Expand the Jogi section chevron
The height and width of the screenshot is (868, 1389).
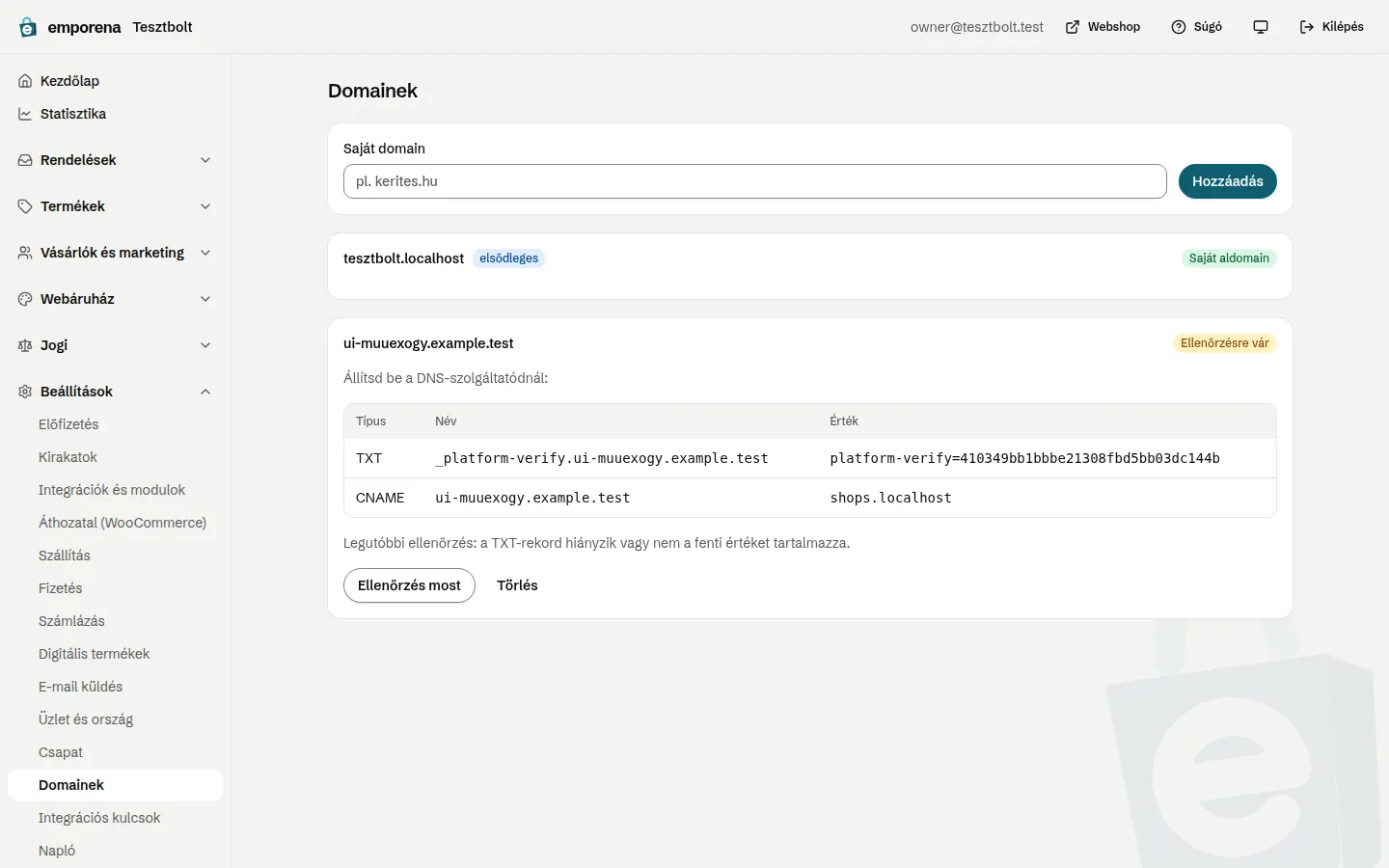tap(205, 345)
